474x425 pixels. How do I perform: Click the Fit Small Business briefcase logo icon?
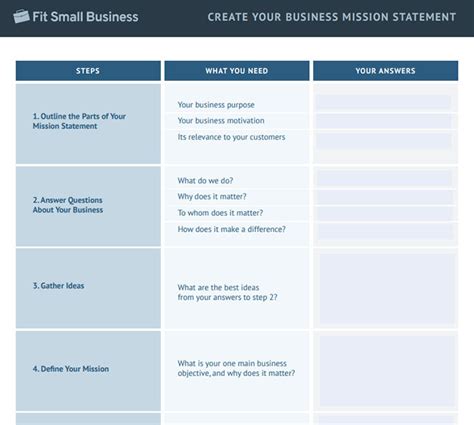click(x=21, y=16)
